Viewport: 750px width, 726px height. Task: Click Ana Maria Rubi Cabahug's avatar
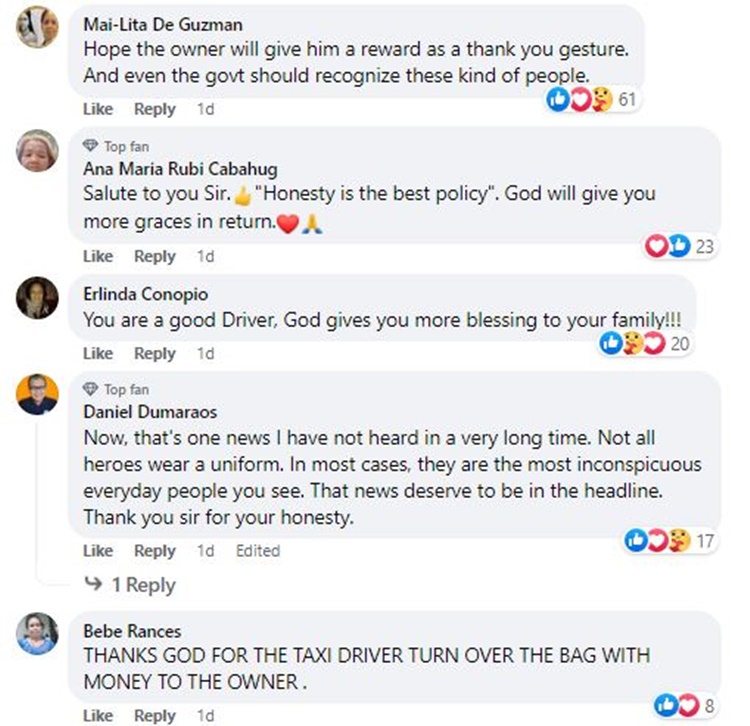(x=37, y=151)
